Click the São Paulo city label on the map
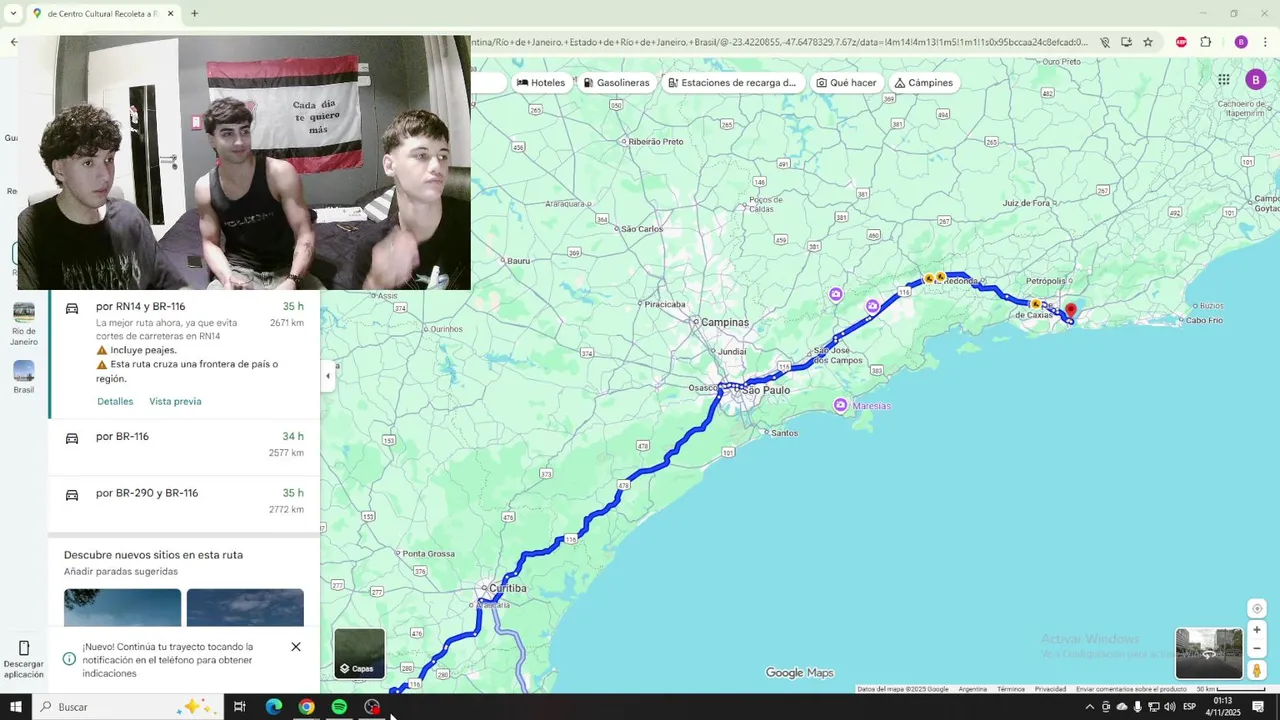Viewport: 1280px width, 720px height. coord(766,390)
